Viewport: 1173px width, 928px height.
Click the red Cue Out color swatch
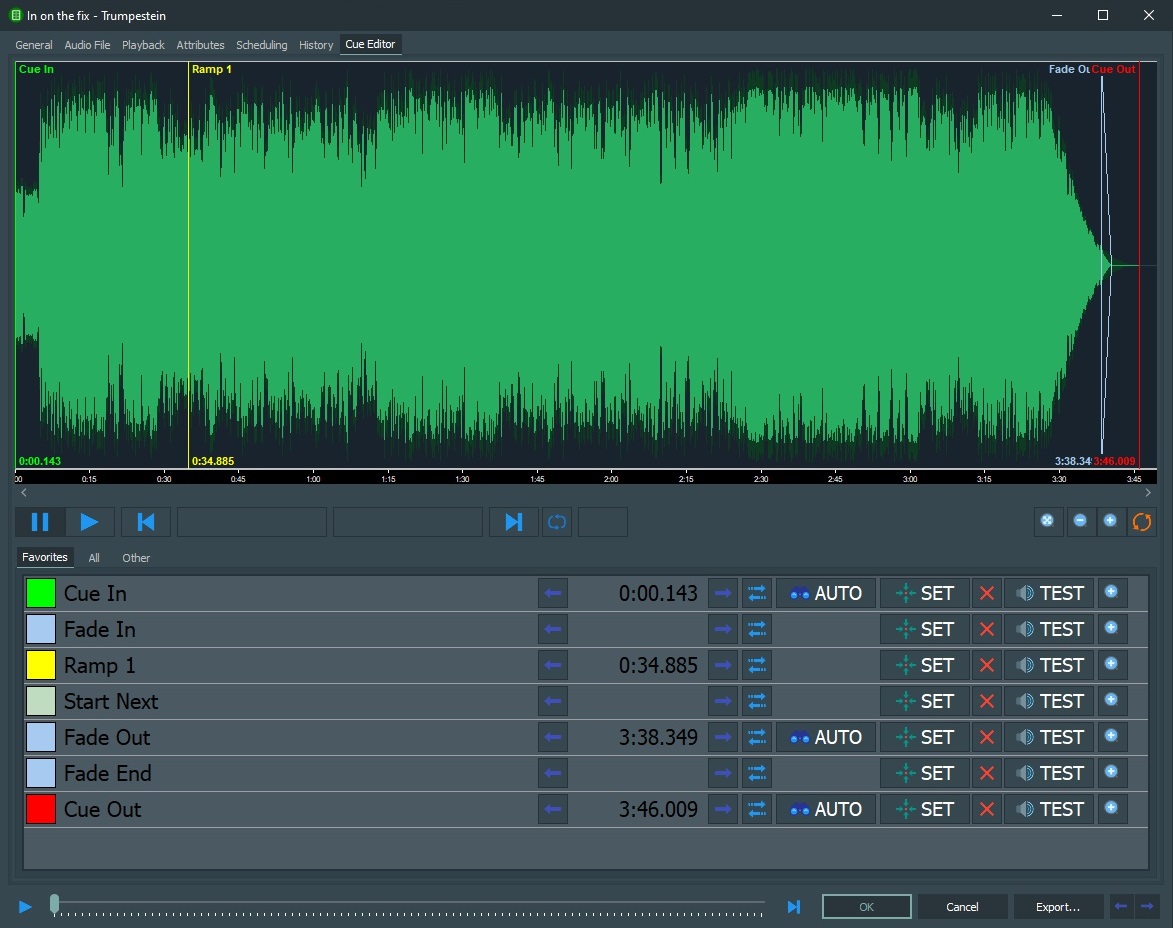pyautogui.click(x=41, y=809)
